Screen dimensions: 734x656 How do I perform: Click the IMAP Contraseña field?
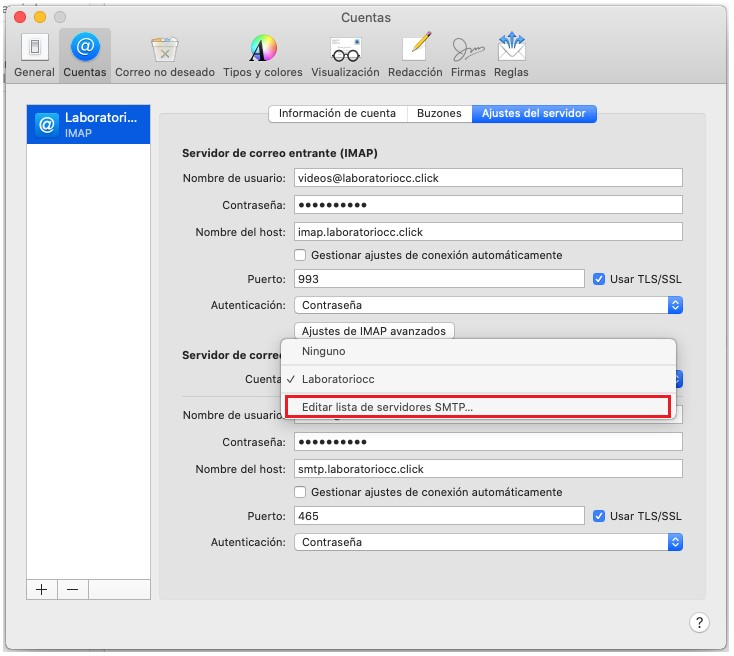click(488, 205)
